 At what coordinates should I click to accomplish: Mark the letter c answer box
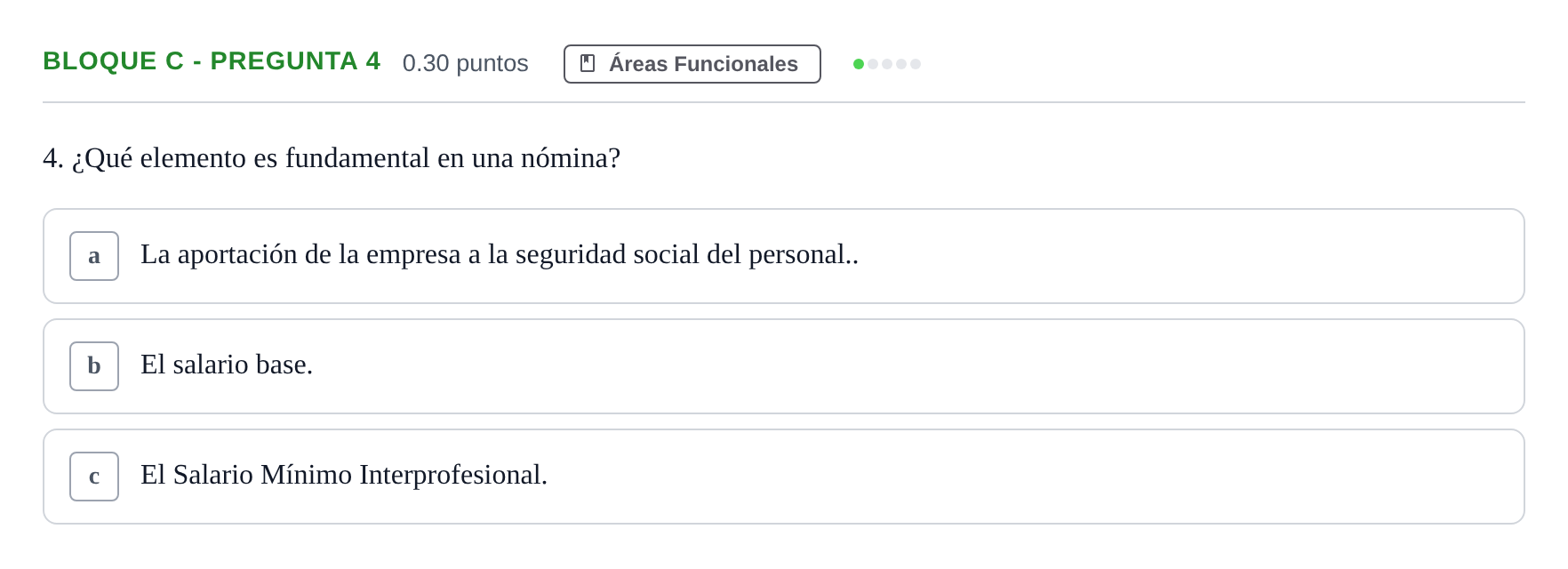pyautogui.click(x=94, y=477)
